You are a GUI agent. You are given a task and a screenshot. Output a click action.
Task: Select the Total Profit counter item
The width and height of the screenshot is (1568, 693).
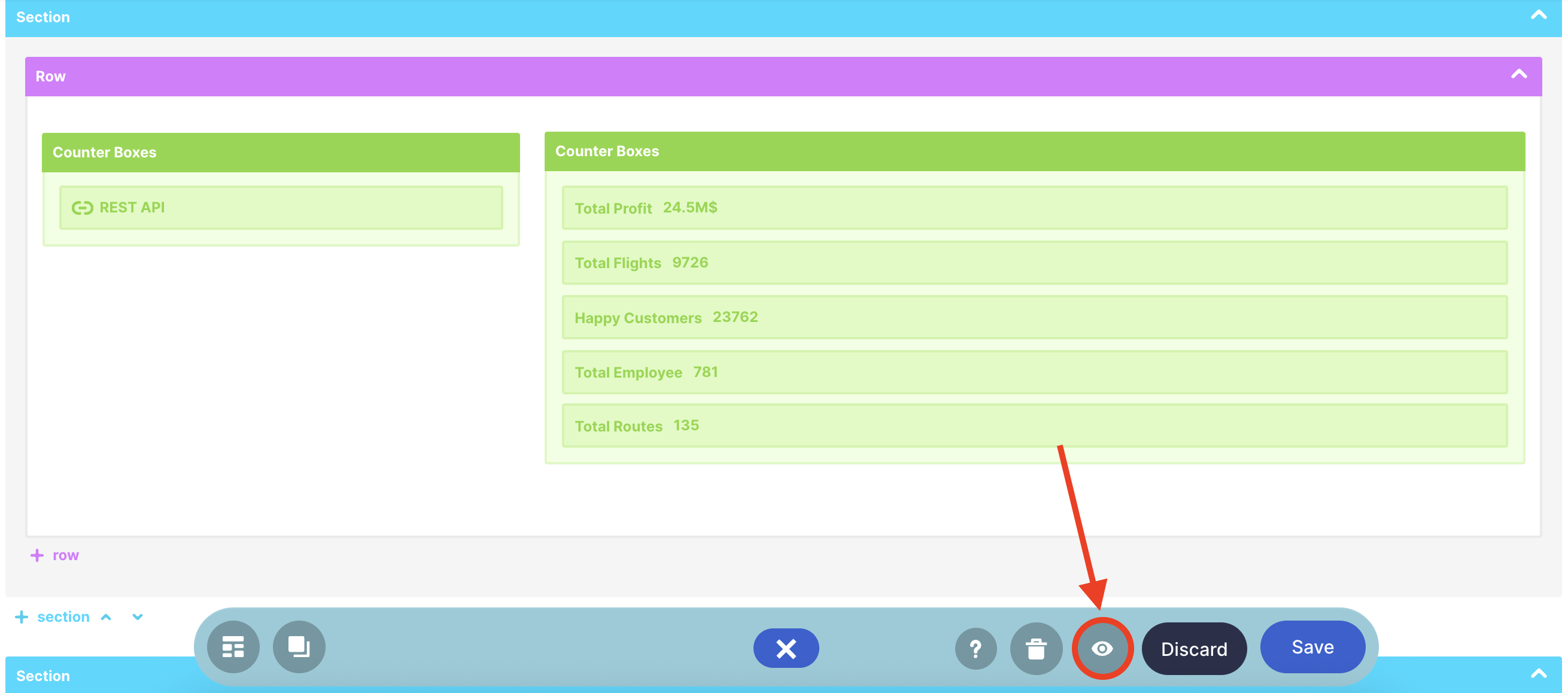tap(1034, 208)
